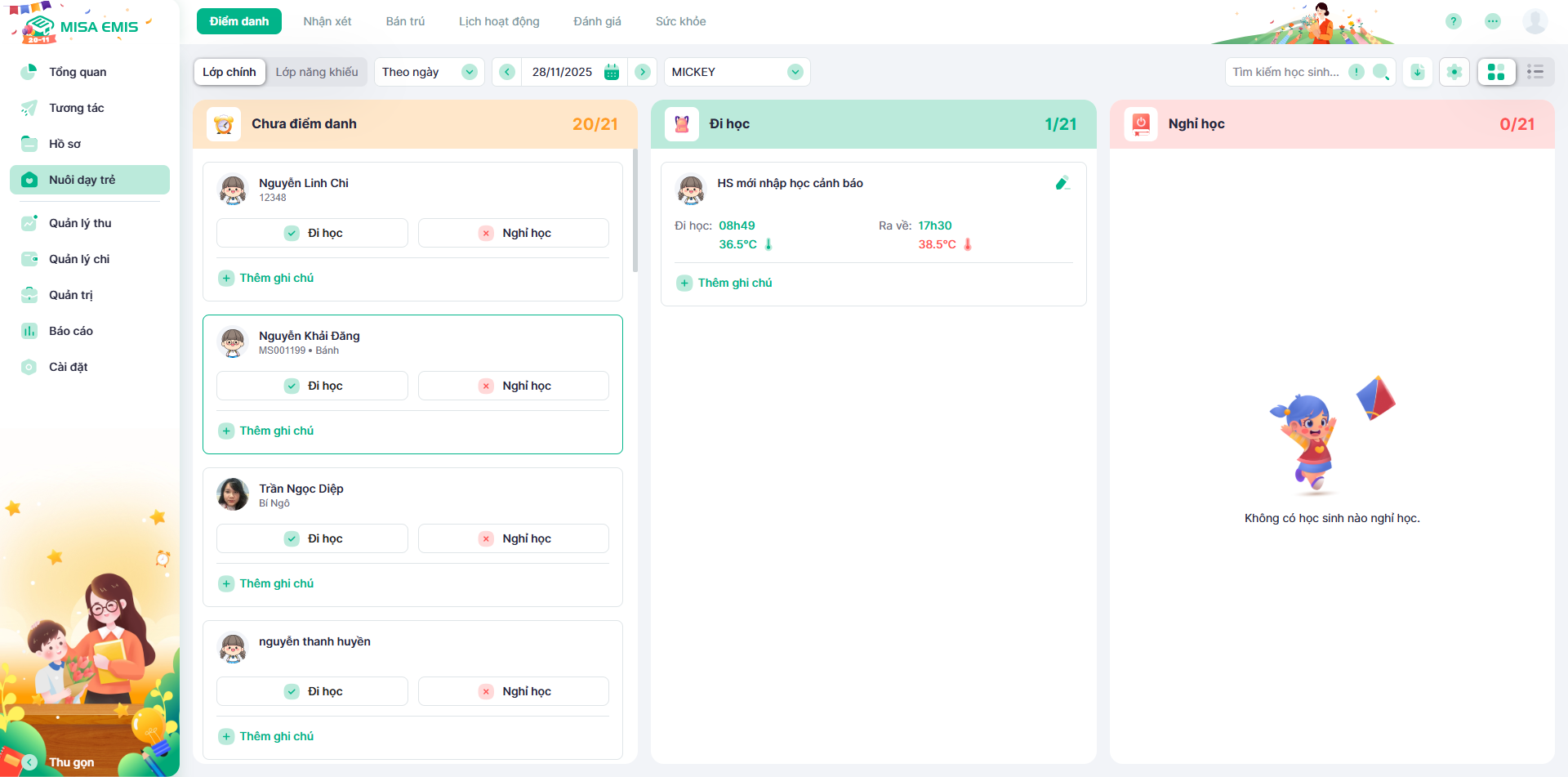Viewport: 1568px width, 777px height.
Task: Edit the HS mới nhập học attendance record
Action: pos(1062,183)
